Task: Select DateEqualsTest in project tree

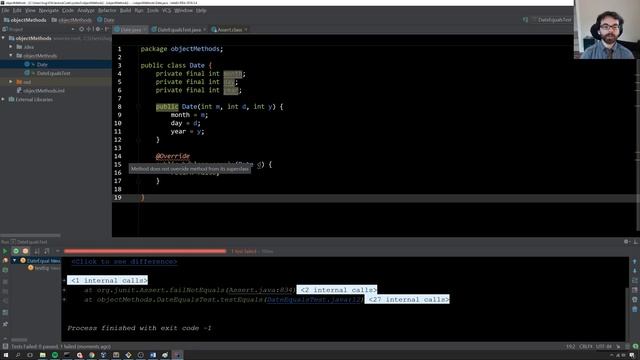Action: pyautogui.click(x=53, y=73)
